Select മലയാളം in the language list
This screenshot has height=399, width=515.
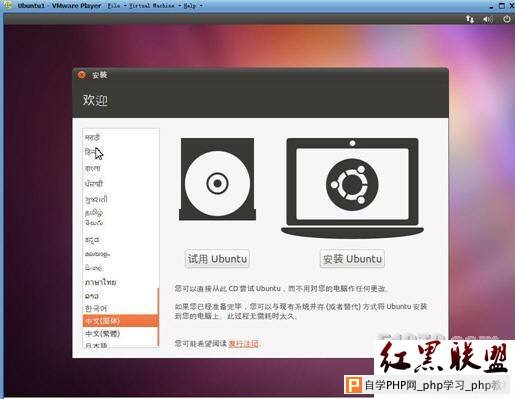pyautogui.click(x=120, y=254)
